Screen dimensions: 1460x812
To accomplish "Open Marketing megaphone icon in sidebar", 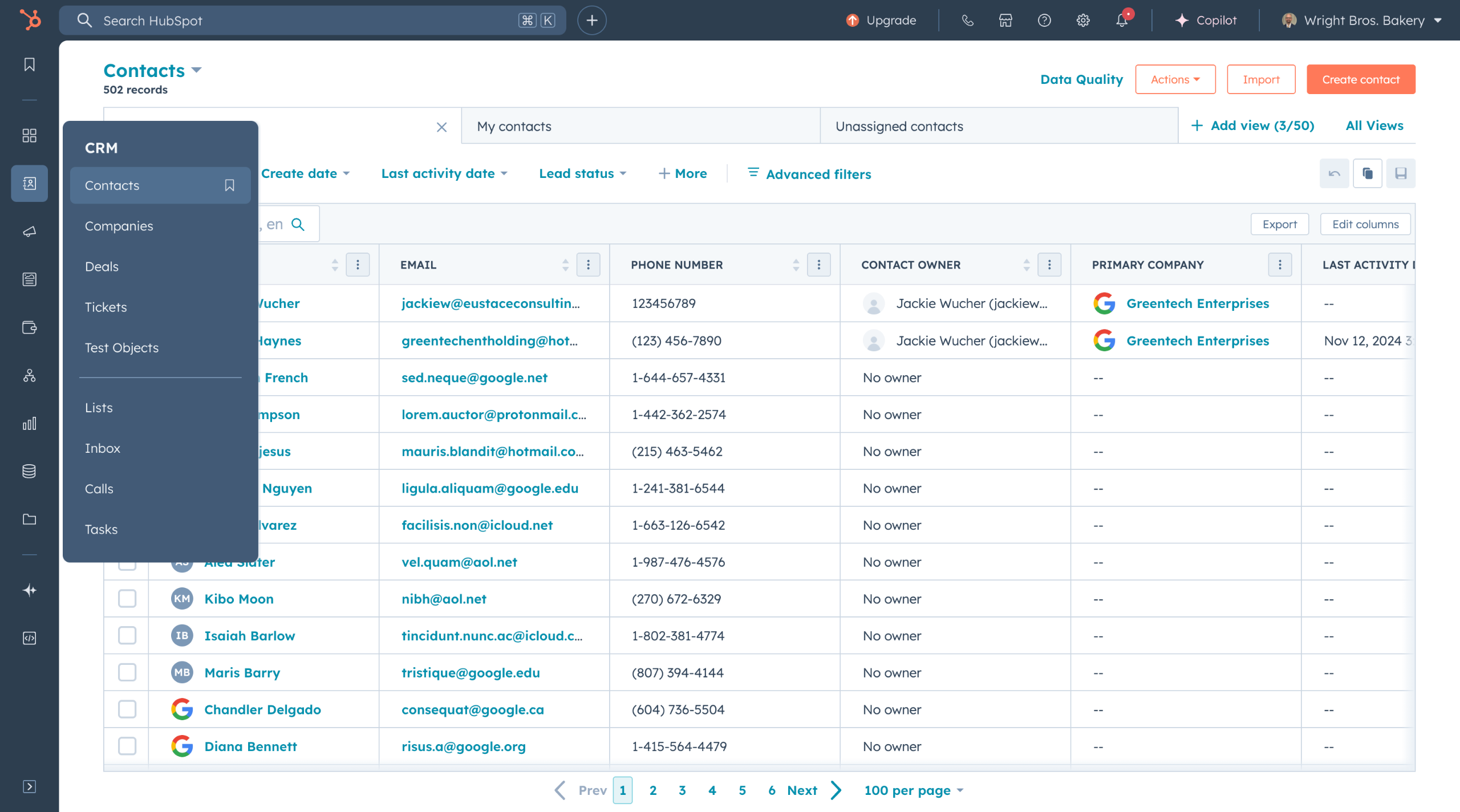I will pos(29,231).
